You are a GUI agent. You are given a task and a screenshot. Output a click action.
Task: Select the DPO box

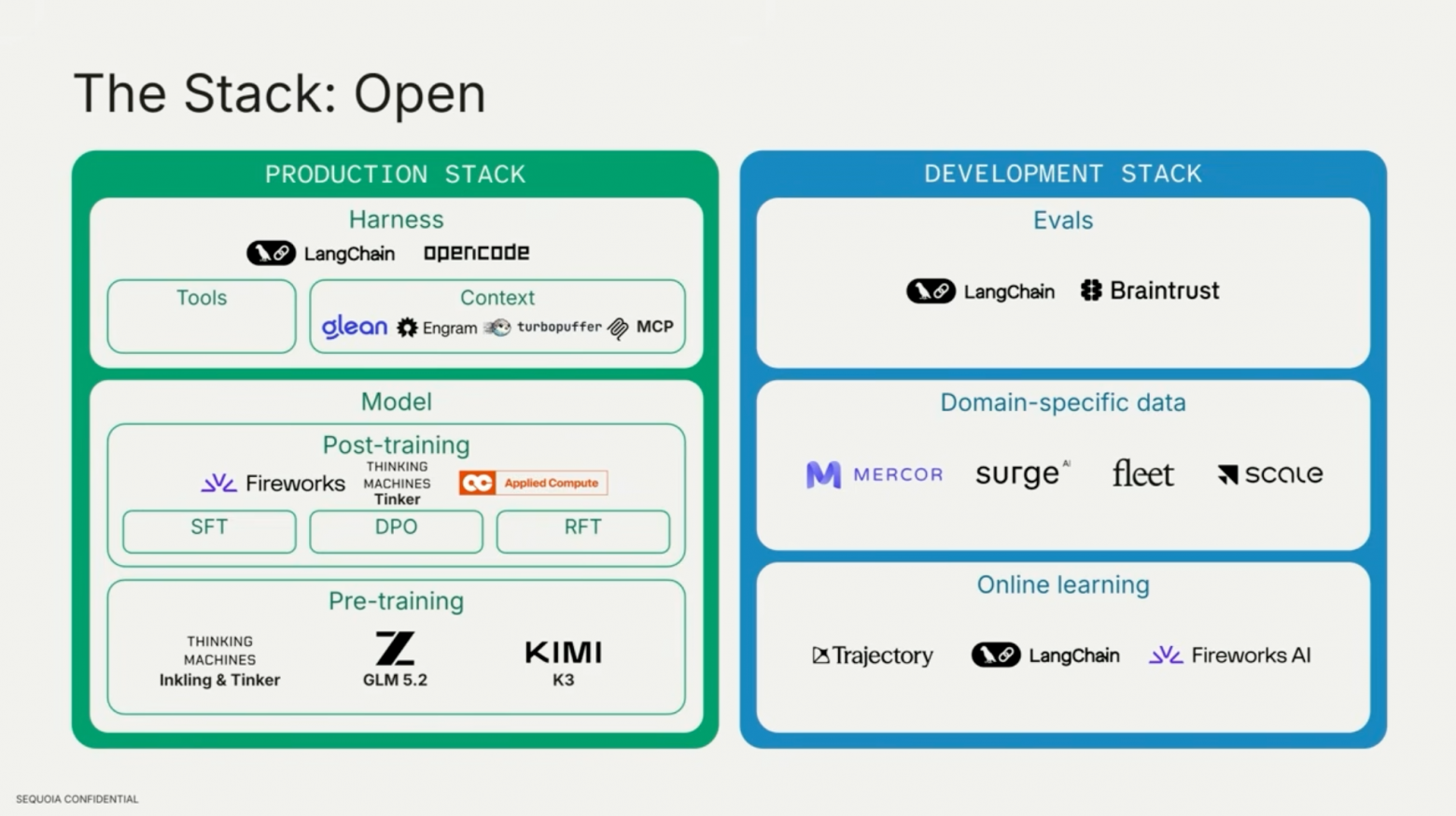(396, 531)
